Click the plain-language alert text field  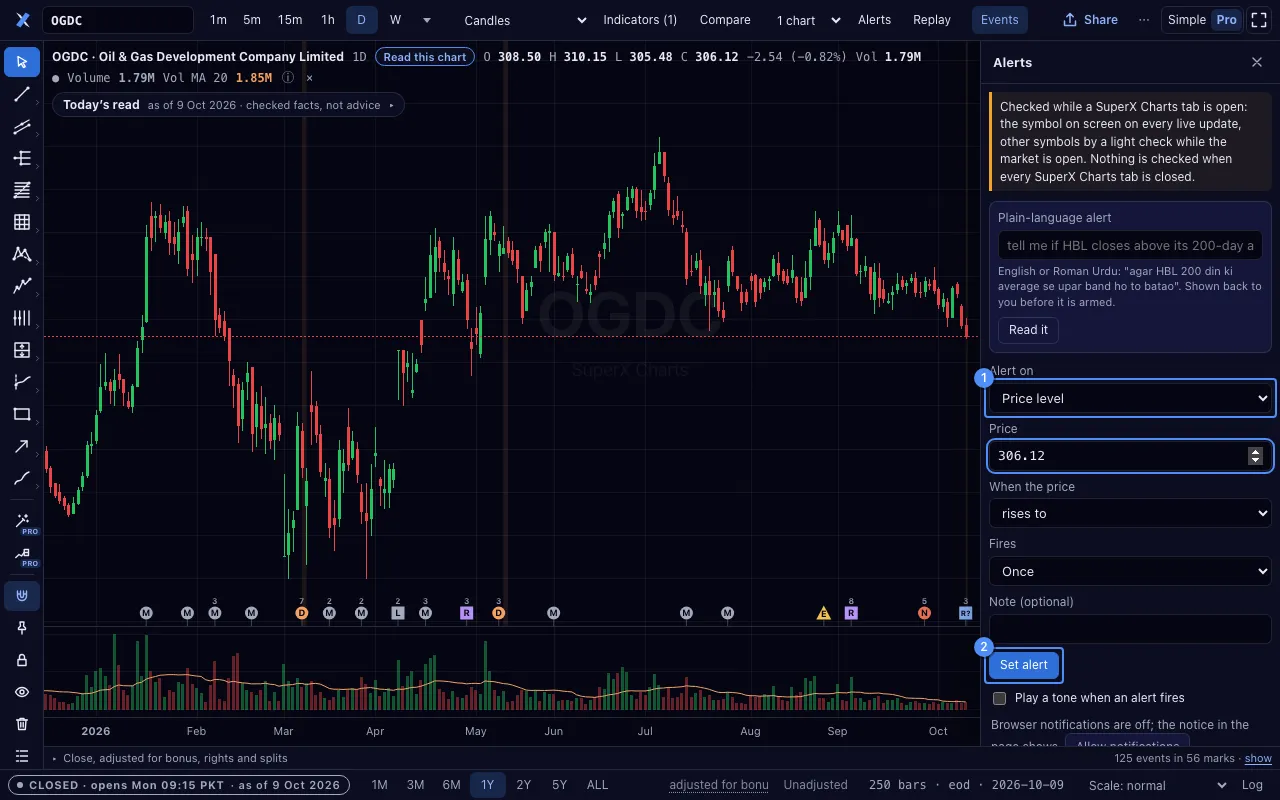pos(1130,246)
